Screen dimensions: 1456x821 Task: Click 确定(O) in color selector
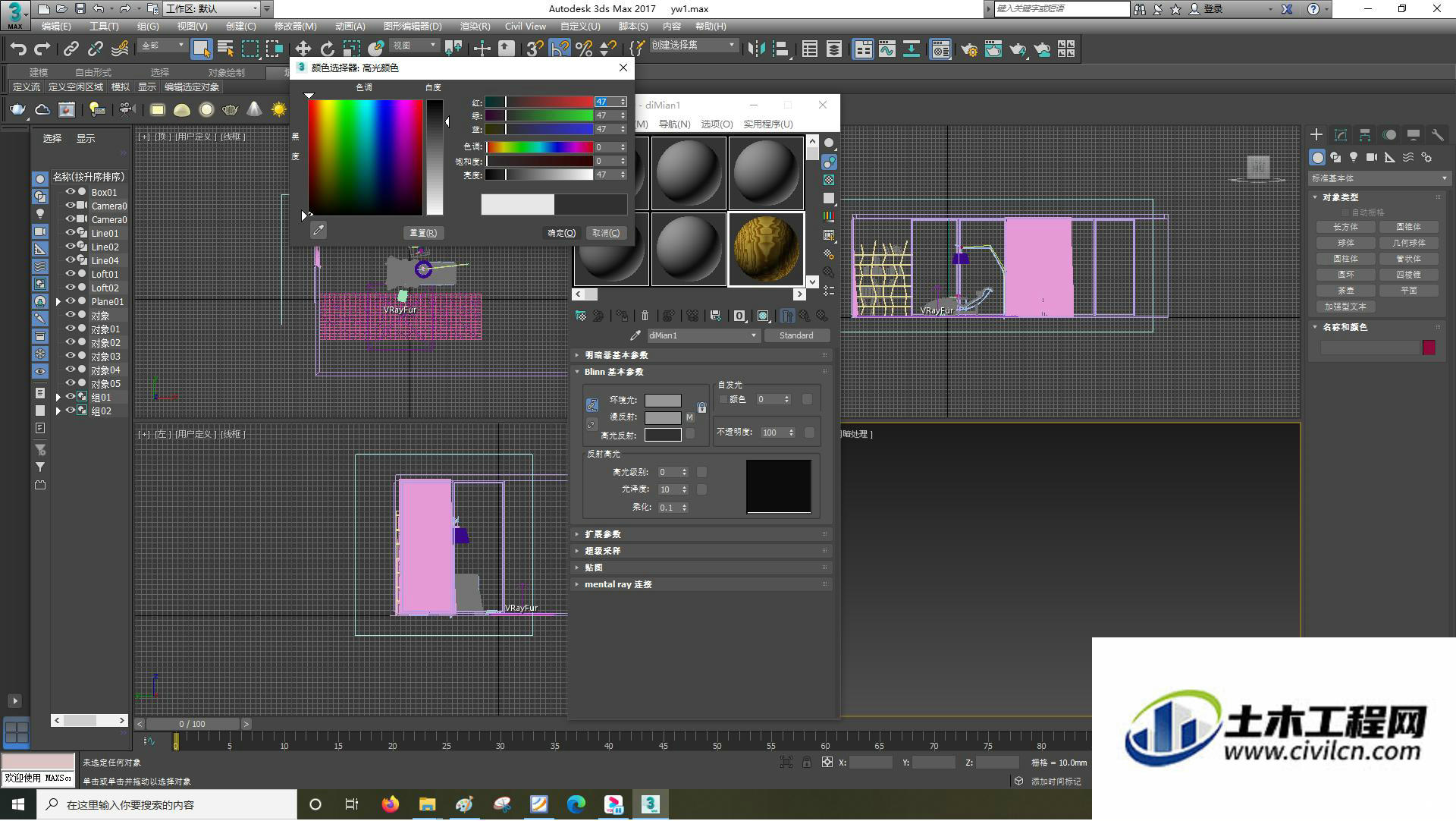[x=562, y=233]
